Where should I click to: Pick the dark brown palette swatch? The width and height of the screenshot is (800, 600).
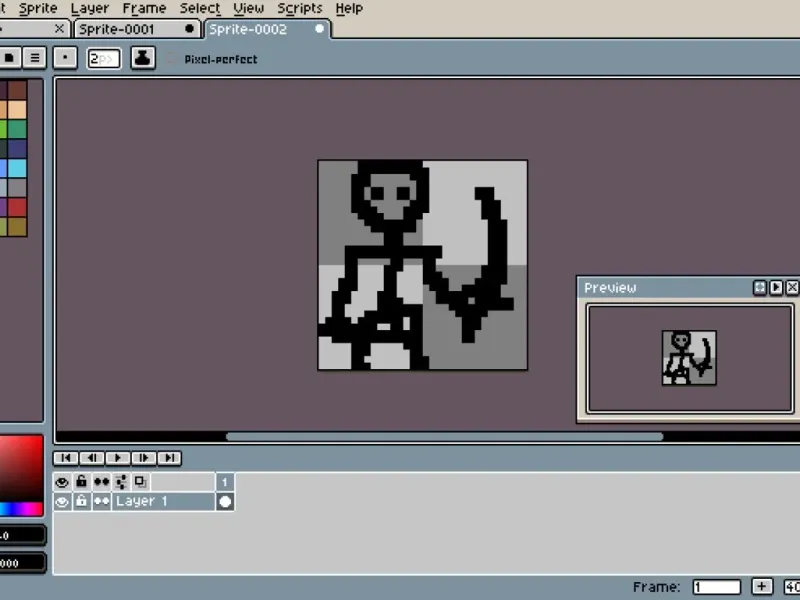(17, 90)
